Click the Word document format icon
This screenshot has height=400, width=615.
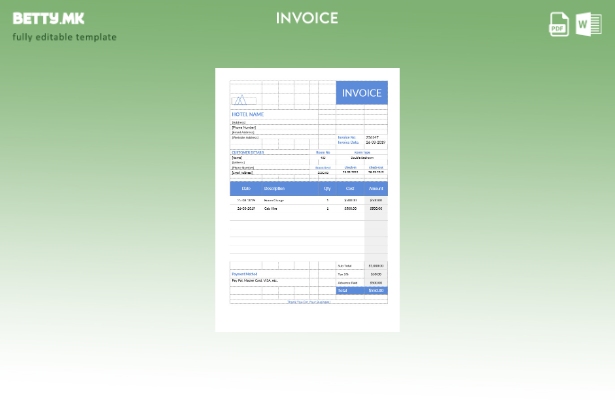coord(589,24)
